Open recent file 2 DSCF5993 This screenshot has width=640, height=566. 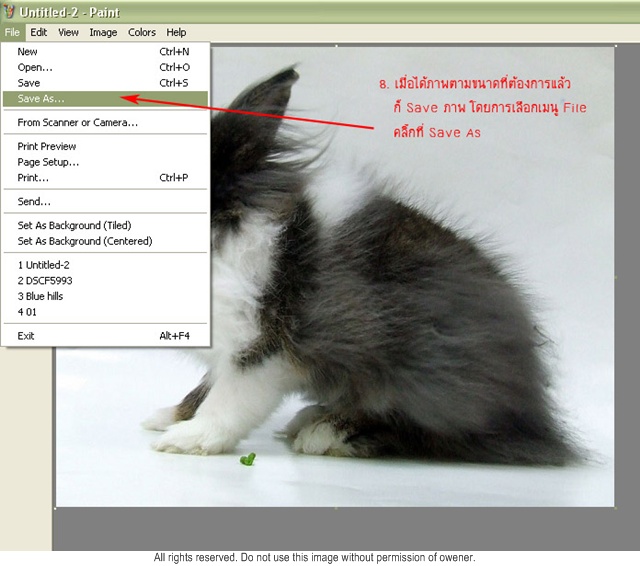pos(105,281)
